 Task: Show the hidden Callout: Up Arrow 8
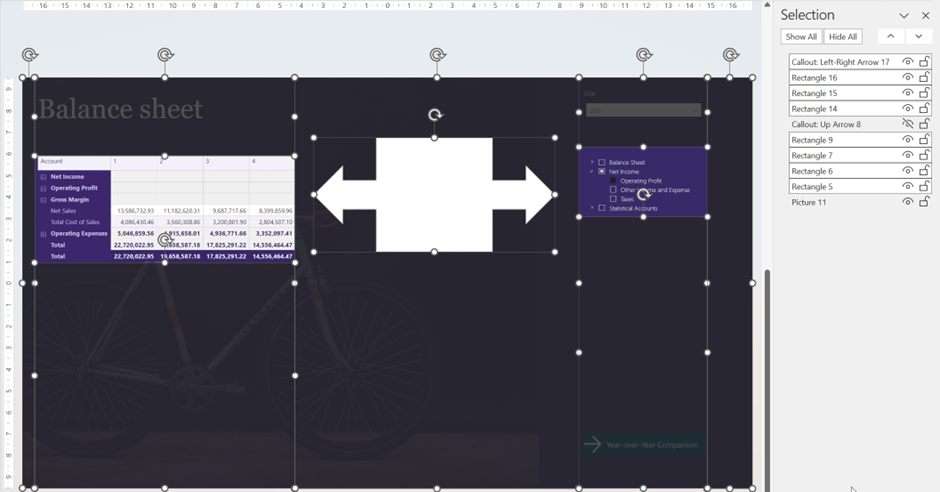click(x=908, y=124)
